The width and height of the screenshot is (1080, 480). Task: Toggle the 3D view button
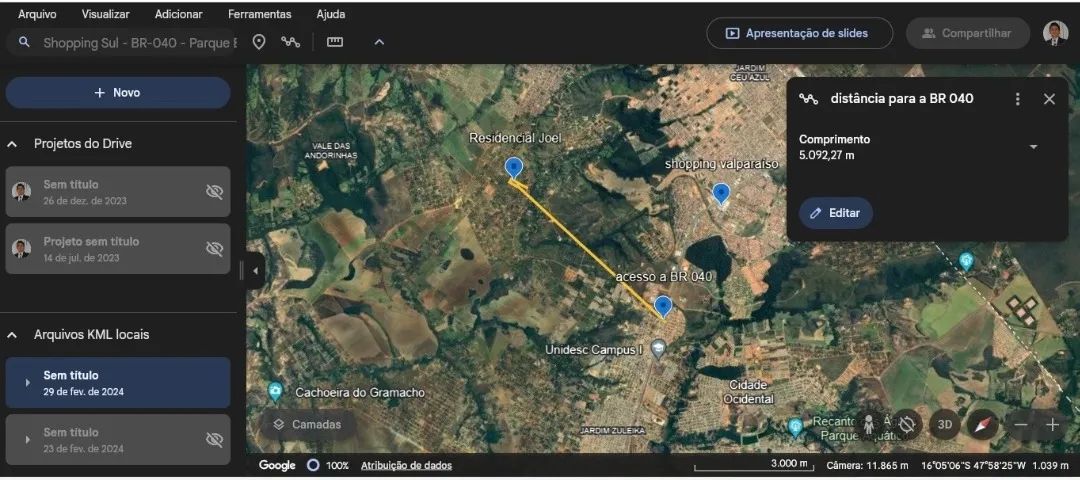click(944, 424)
